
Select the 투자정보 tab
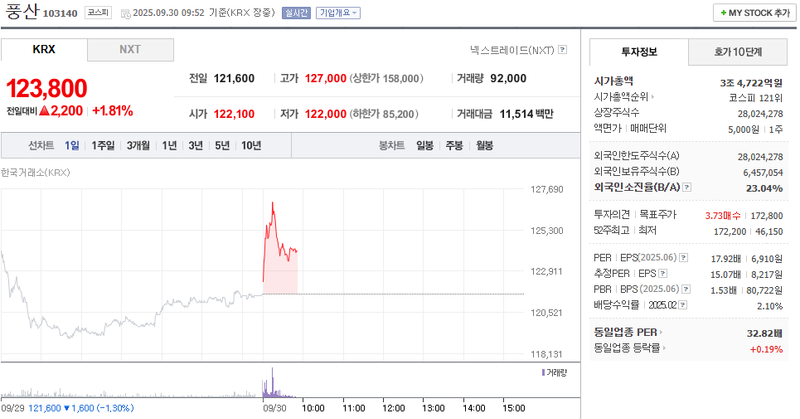pos(638,51)
